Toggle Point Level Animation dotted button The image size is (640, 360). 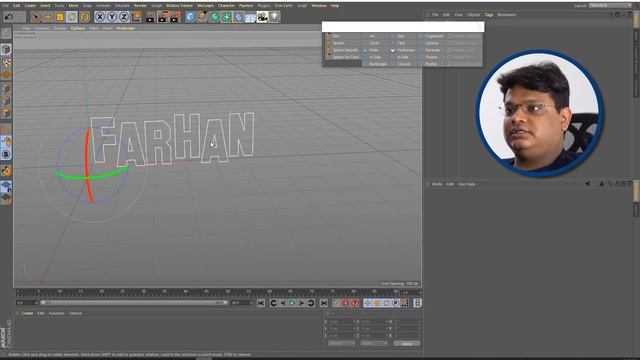click(405, 303)
